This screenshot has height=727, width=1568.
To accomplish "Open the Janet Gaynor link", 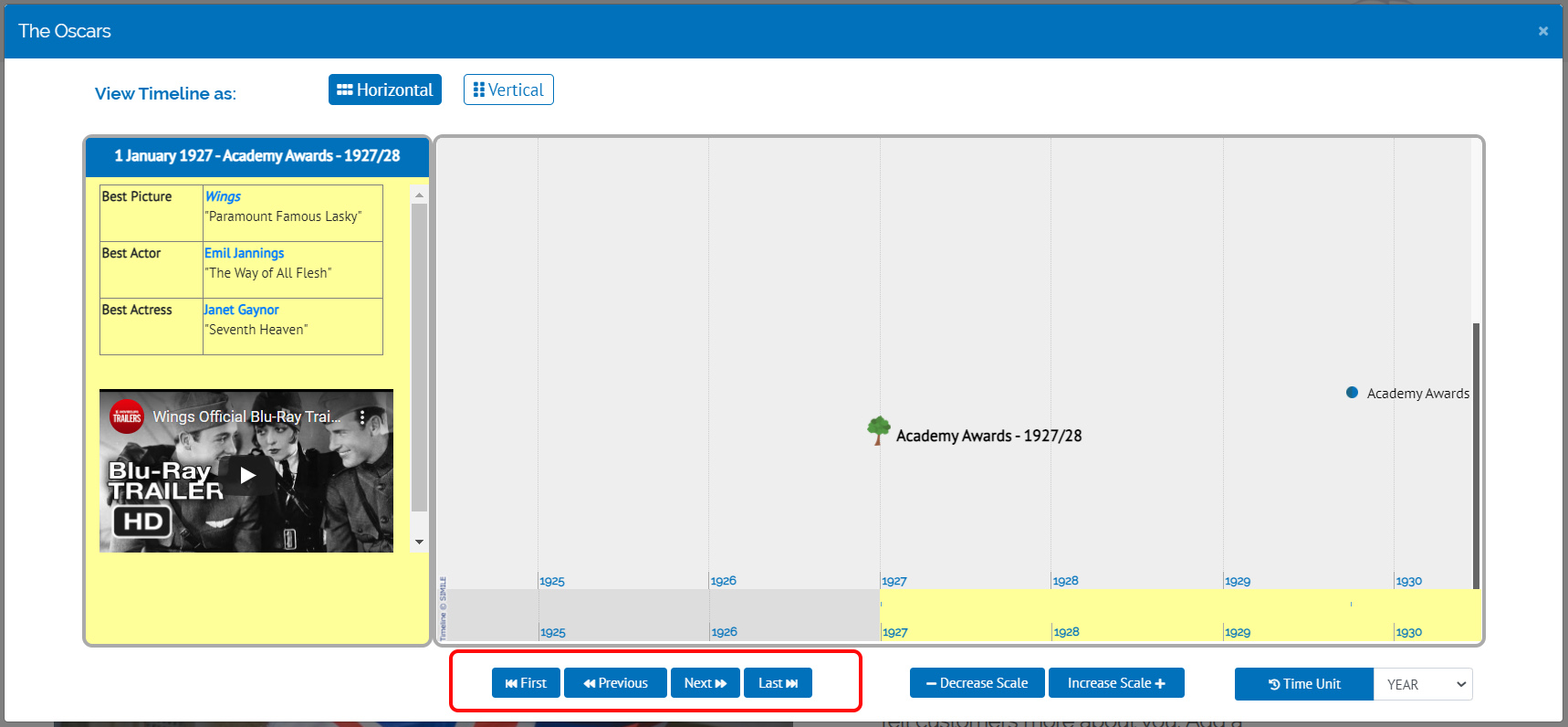I will click(241, 310).
